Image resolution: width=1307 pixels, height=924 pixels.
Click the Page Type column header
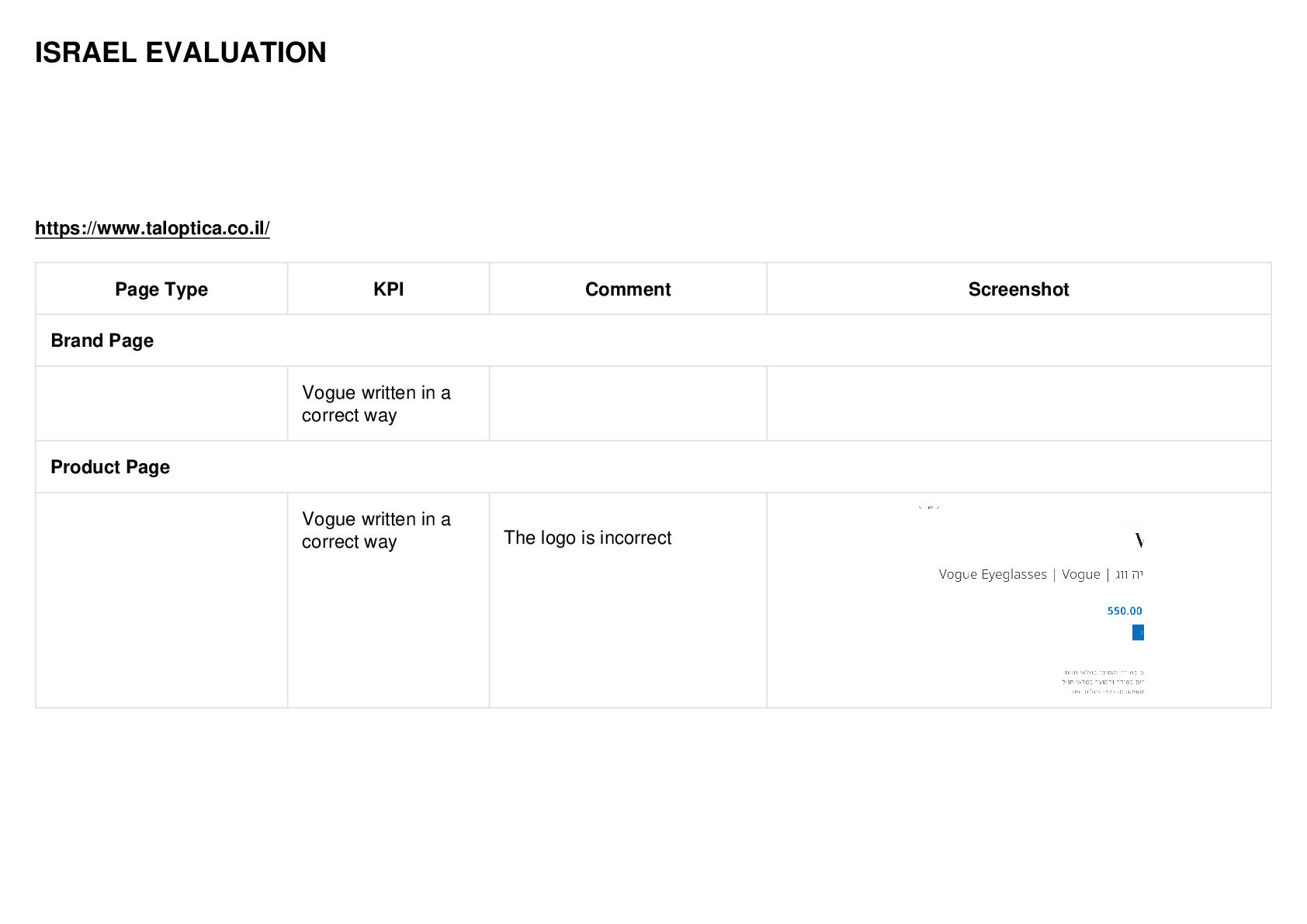point(161,289)
